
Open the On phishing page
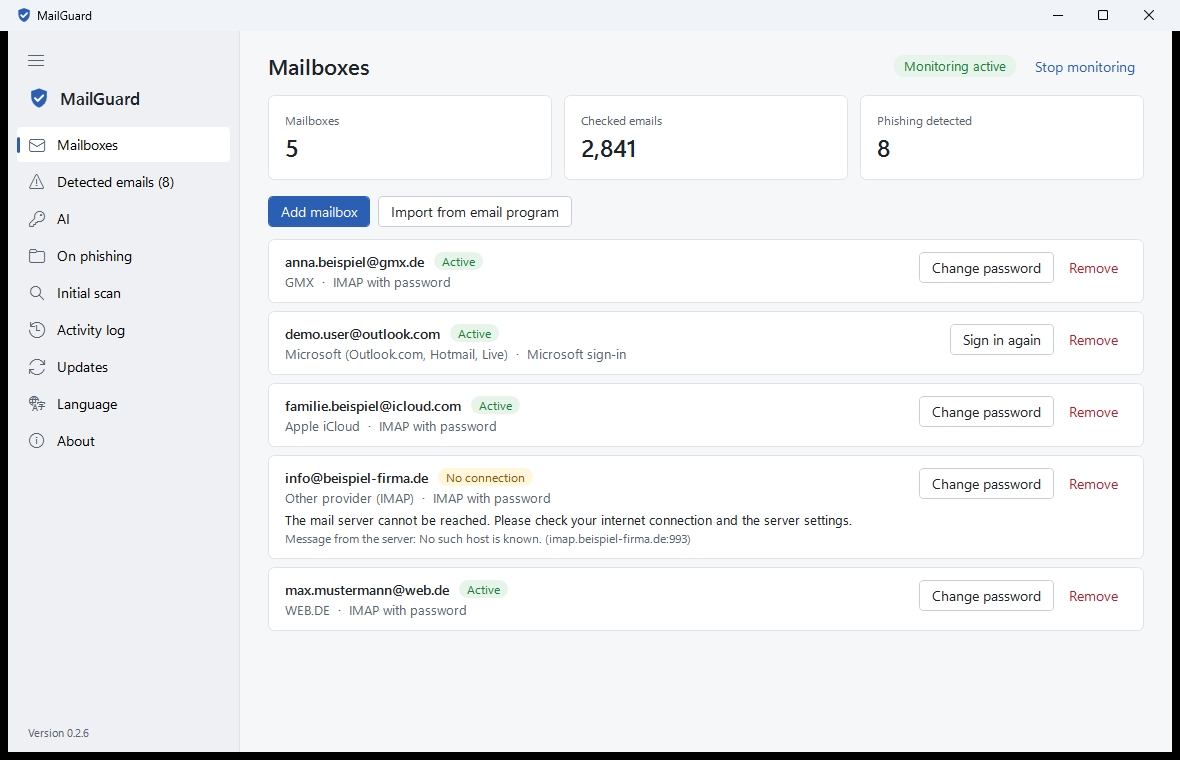click(x=123, y=256)
